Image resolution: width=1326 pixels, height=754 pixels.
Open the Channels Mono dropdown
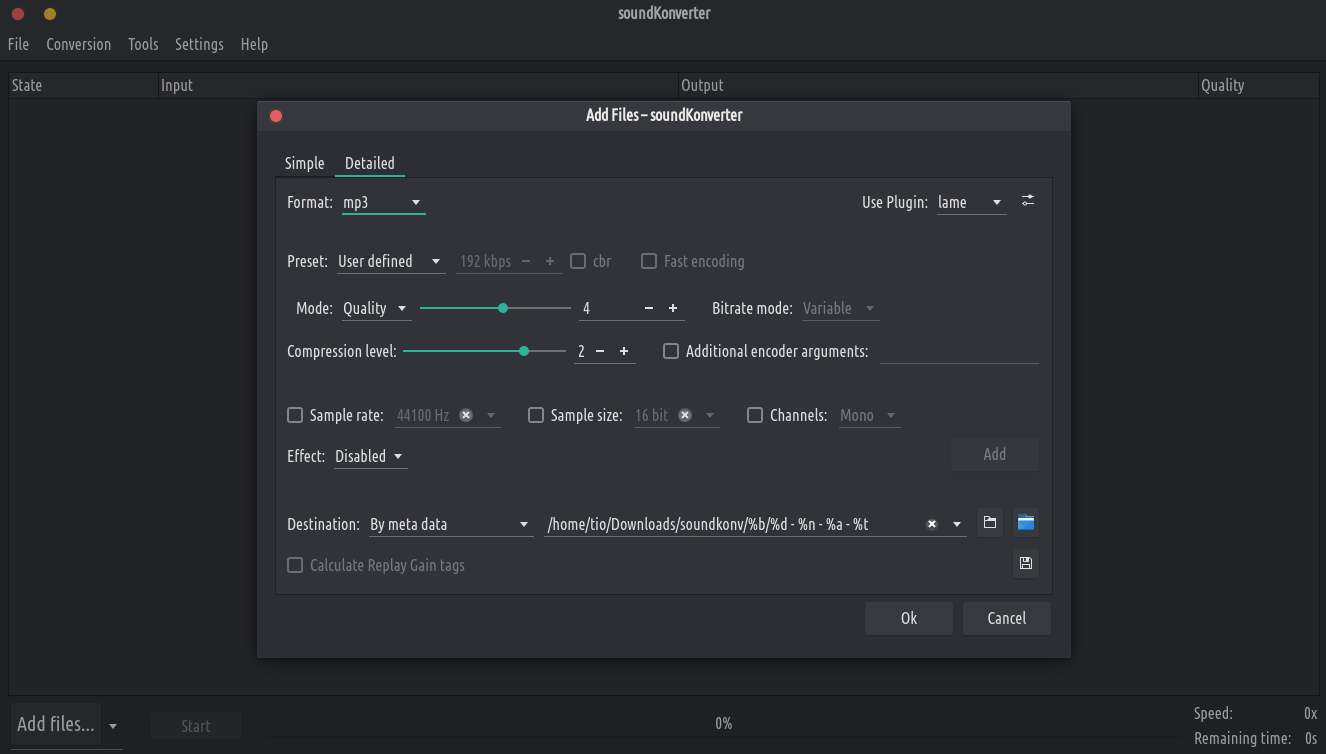tap(869, 415)
